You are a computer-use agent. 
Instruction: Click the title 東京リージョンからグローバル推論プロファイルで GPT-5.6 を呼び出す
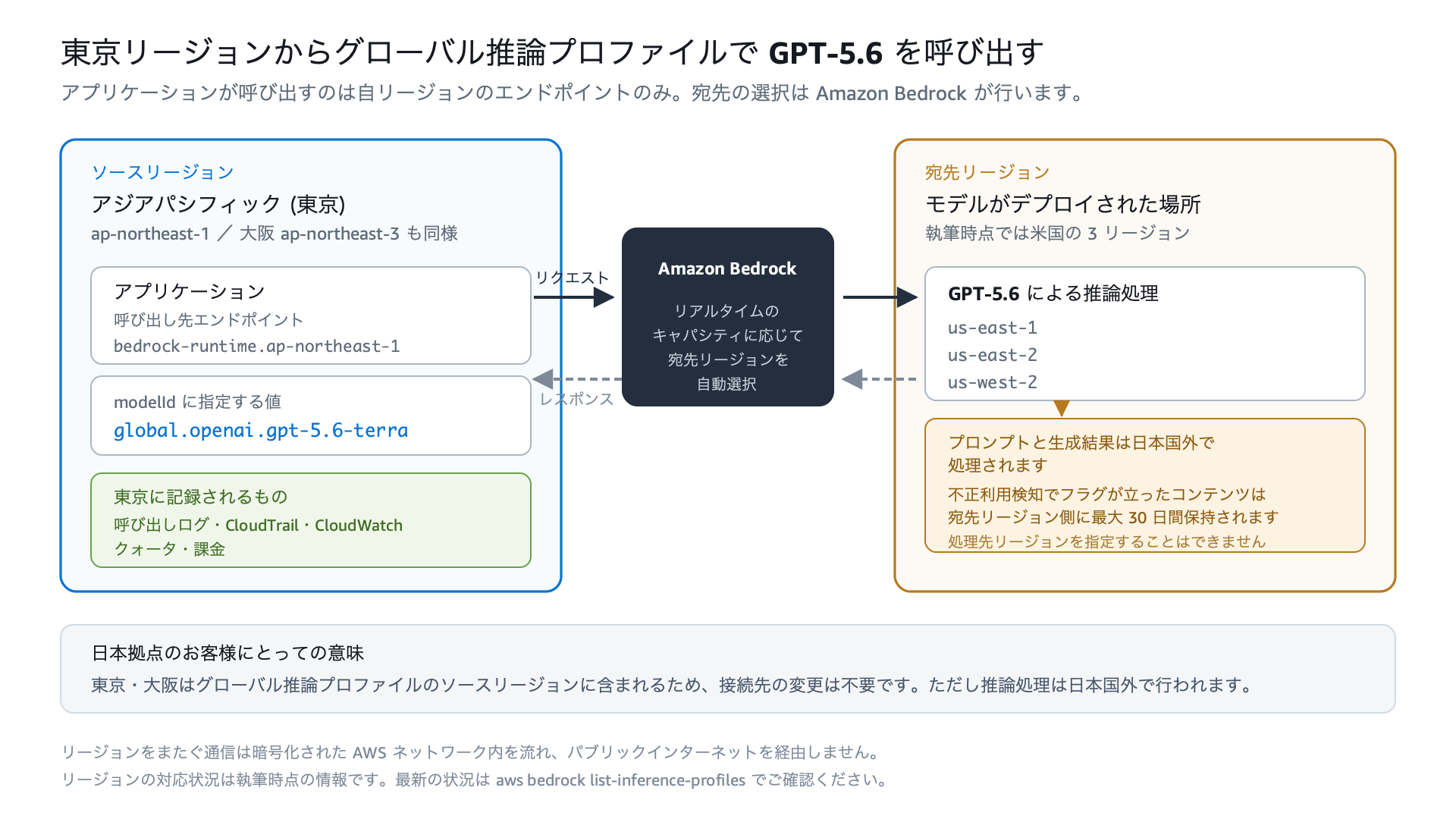pyautogui.click(x=552, y=52)
